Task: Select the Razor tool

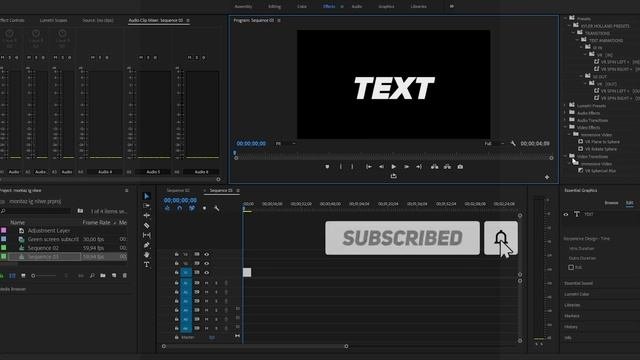Action: click(147, 225)
